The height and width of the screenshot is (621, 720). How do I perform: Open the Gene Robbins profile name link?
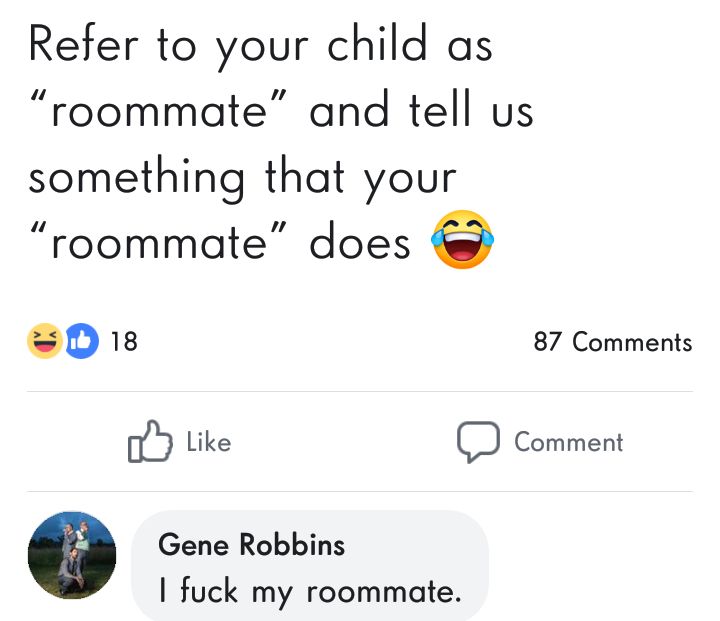coord(251,545)
